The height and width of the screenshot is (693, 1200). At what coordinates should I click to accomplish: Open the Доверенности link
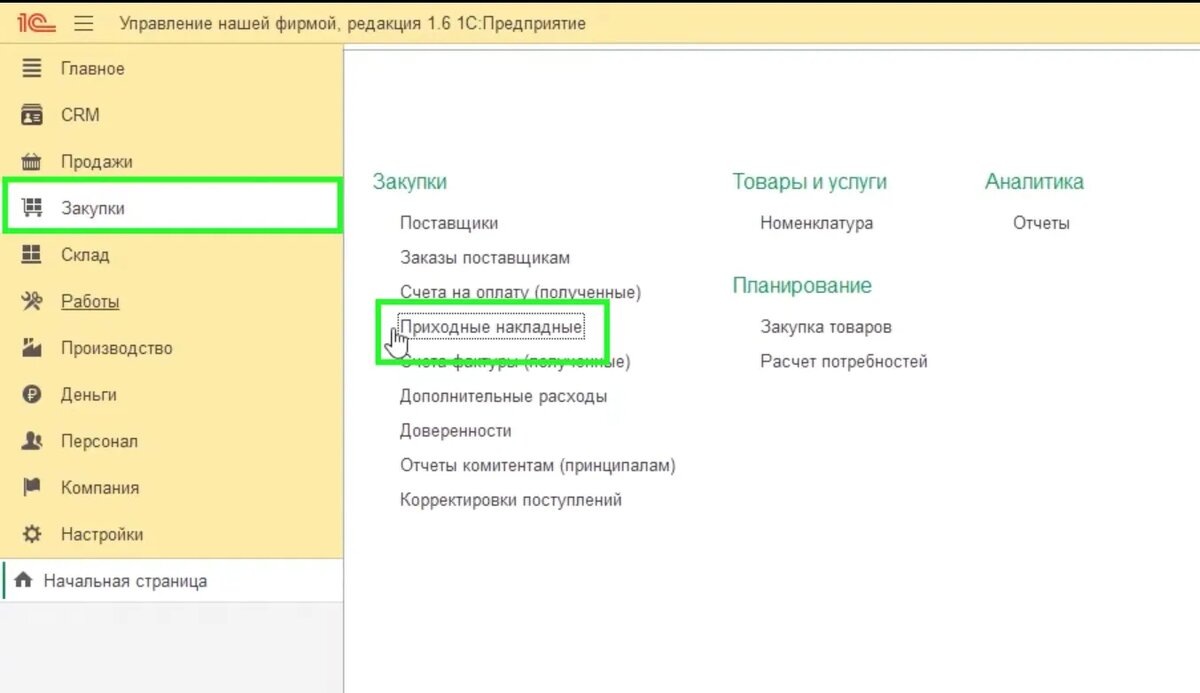pos(456,431)
